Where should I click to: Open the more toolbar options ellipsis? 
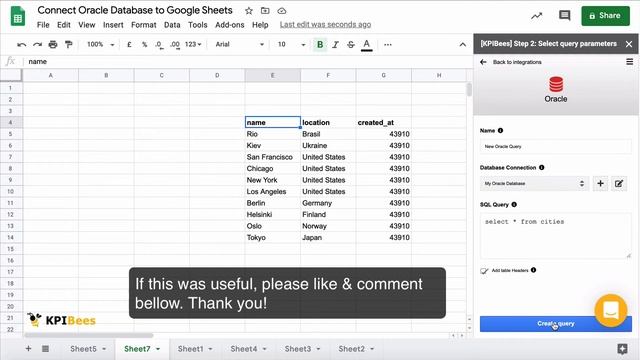coord(388,44)
